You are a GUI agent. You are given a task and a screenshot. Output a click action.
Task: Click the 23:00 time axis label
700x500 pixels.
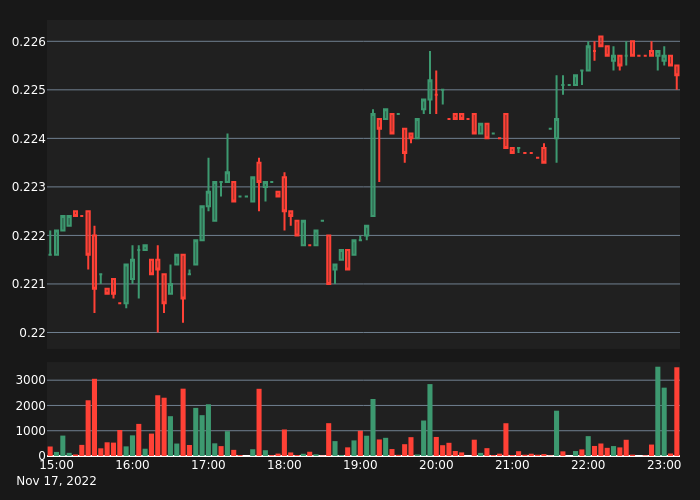tap(664, 465)
